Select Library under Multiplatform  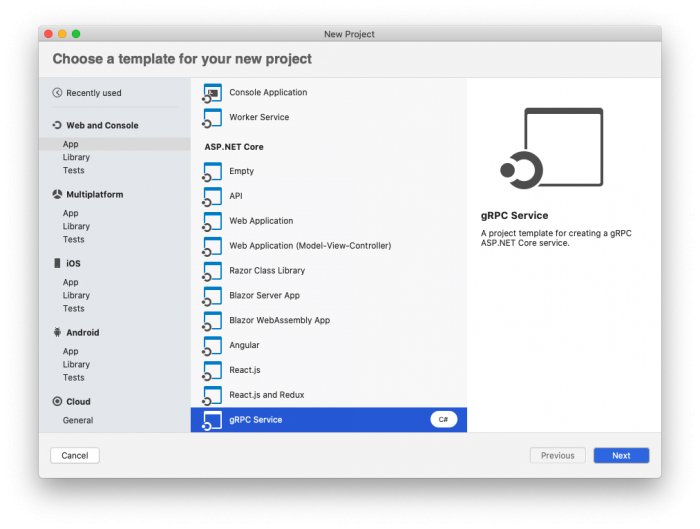tap(76, 226)
